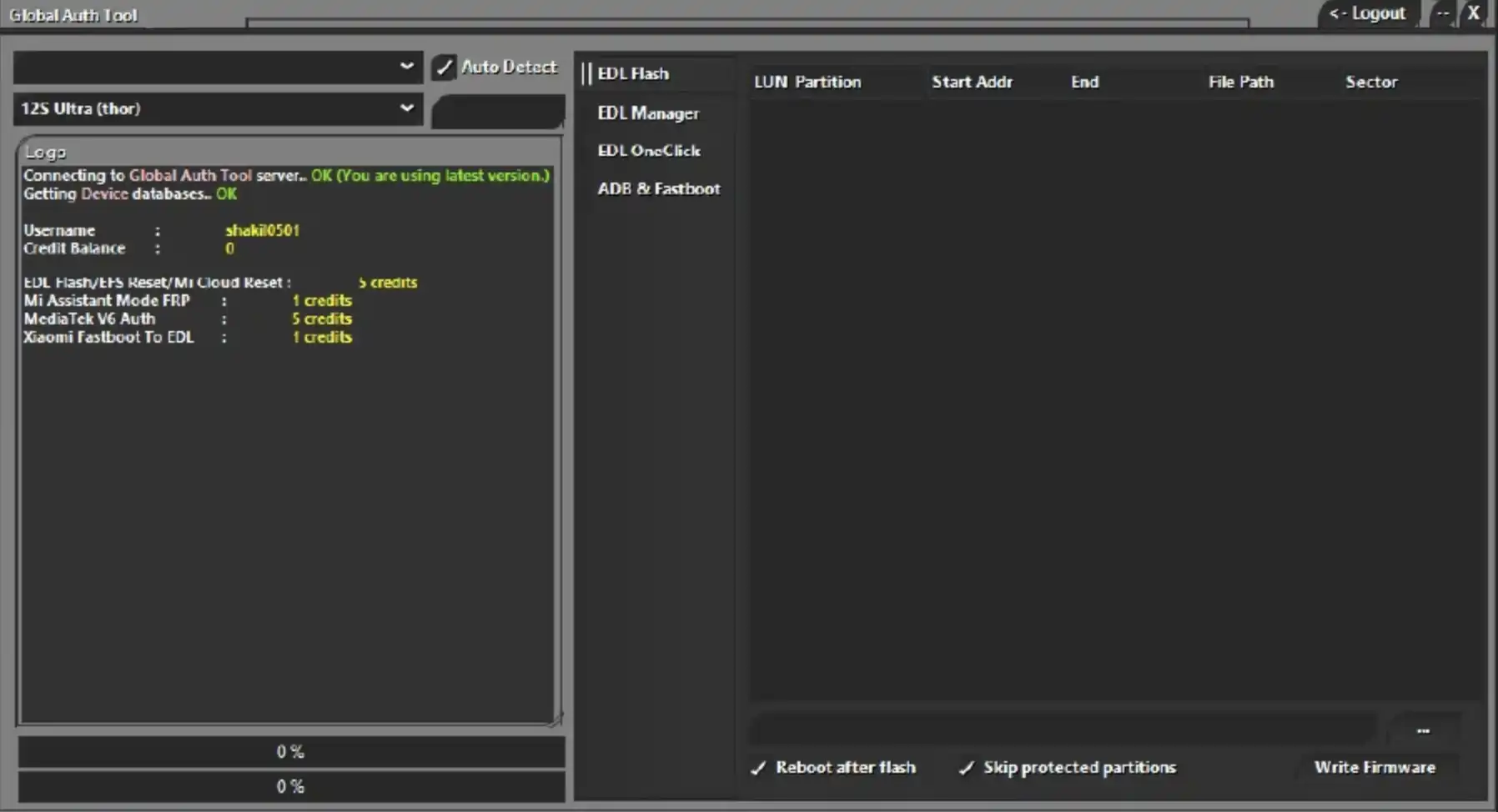Uncheck Skip protected partitions
Image resolution: width=1498 pixels, height=812 pixels.
point(967,768)
